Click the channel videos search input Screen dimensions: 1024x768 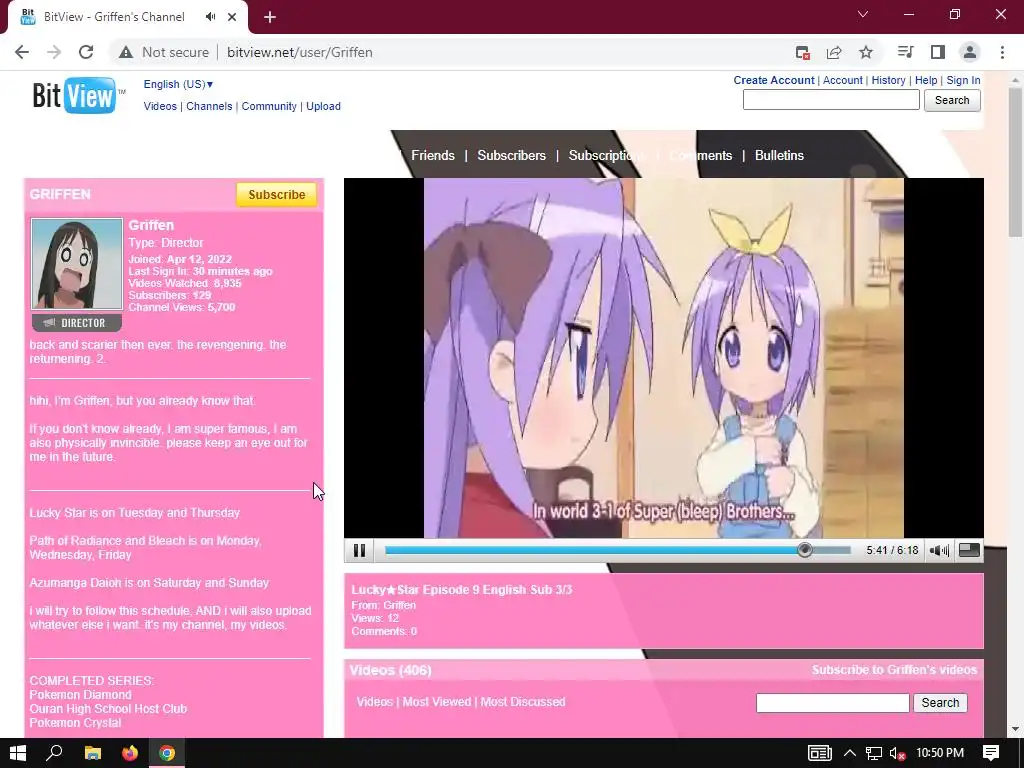tap(833, 703)
